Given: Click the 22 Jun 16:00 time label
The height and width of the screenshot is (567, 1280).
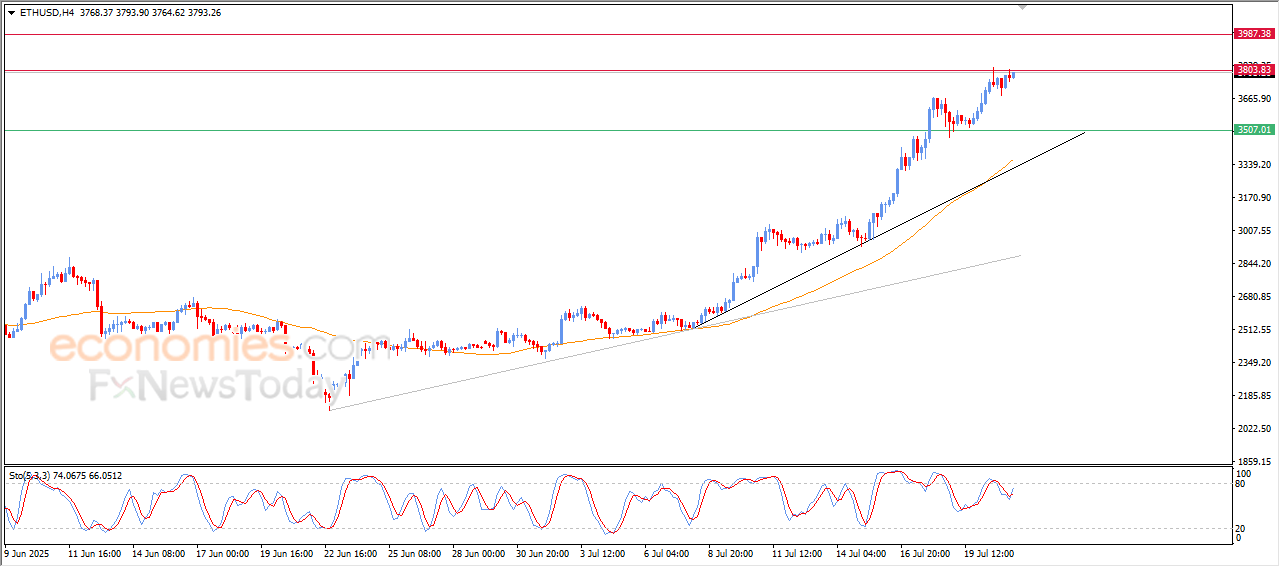Looking at the screenshot, I should pos(351,552).
